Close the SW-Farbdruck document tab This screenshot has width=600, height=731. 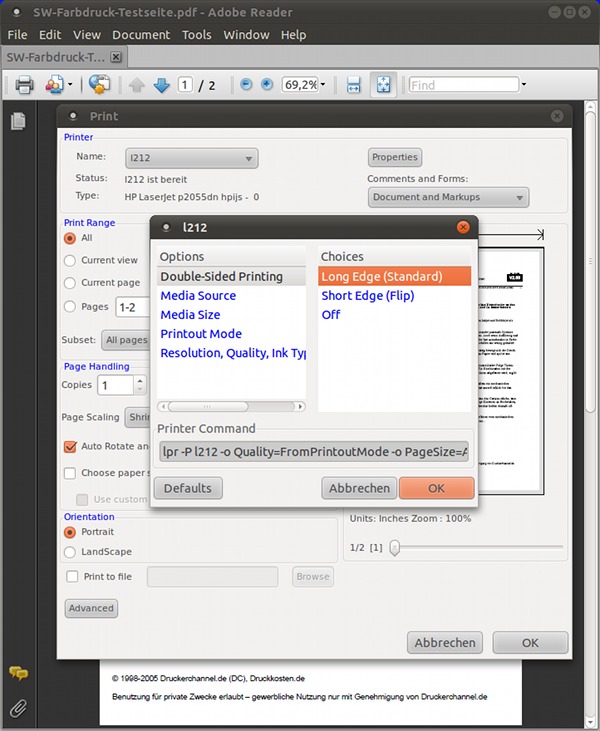(116, 57)
